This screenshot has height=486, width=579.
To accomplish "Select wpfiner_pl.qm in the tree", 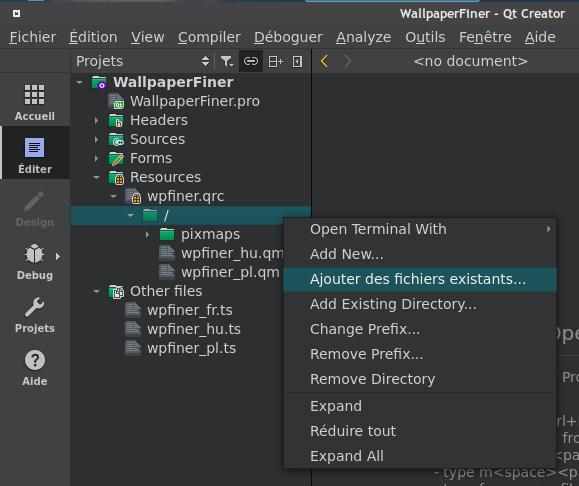I will pyautogui.click(x=230, y=273).
